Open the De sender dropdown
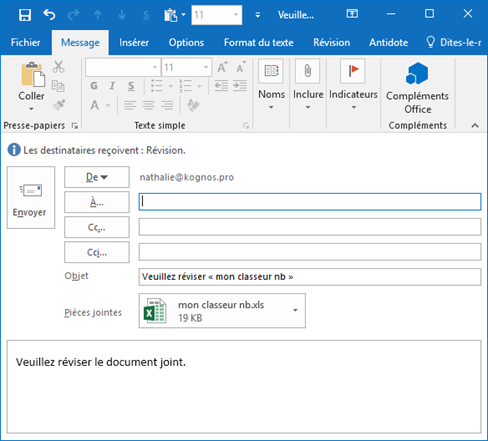The height and width of the screenshot is (441, 488). (97, 177)
